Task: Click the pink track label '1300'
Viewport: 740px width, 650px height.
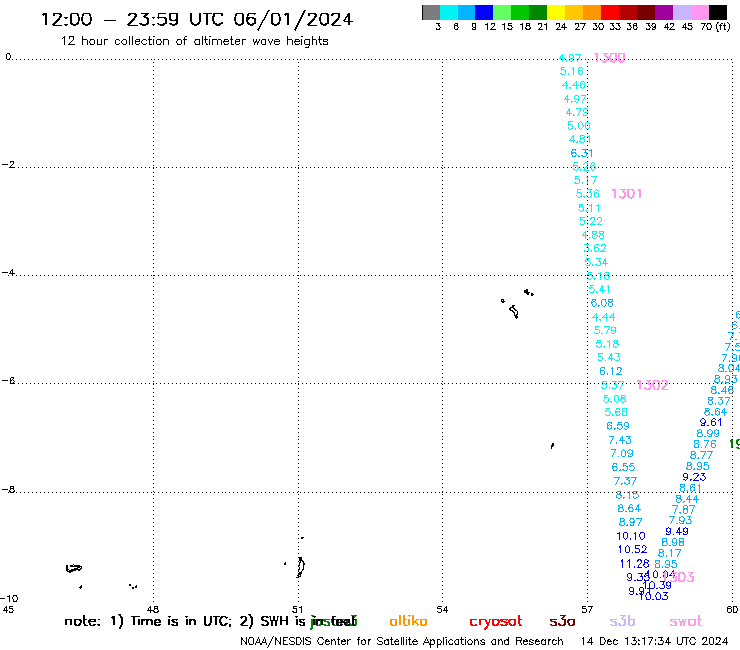Action: [609, 58]
